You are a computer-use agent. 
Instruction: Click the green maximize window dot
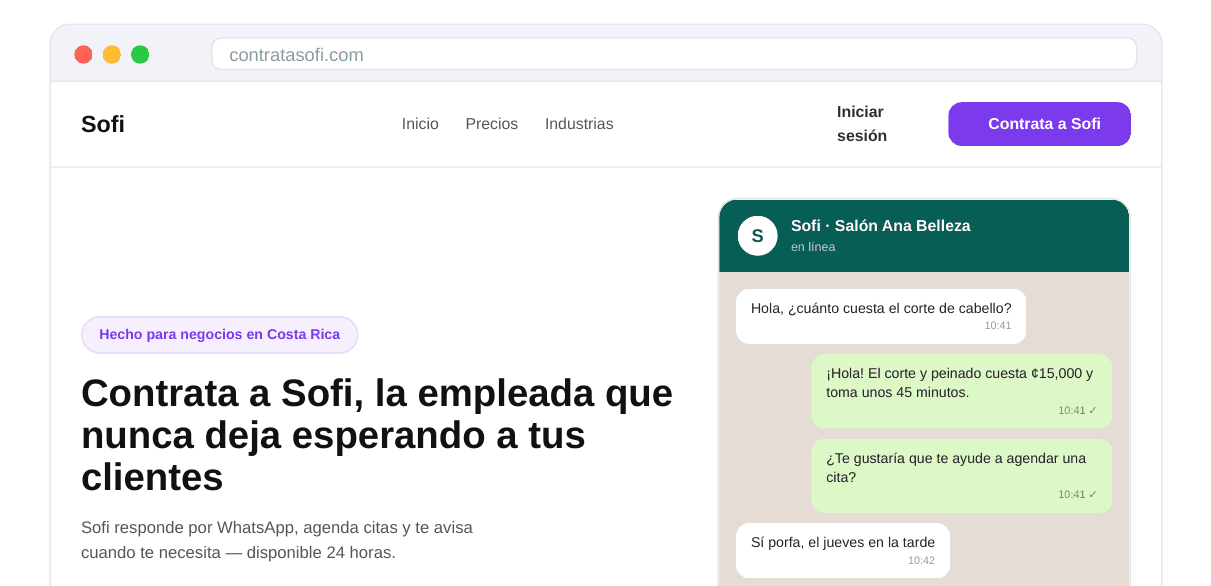click(x=140, y=54)
